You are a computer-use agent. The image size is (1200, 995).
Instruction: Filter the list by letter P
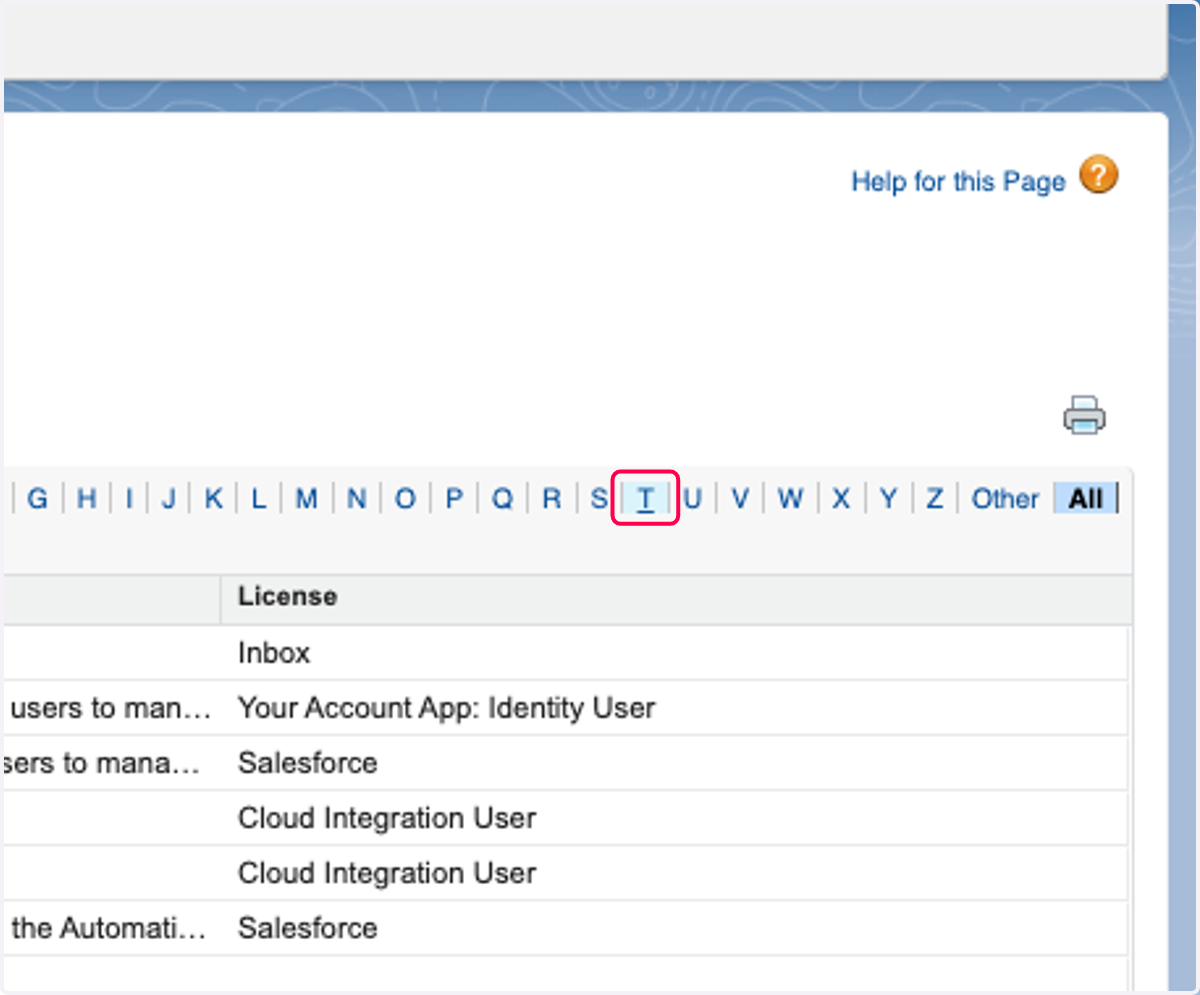[x=454, y=498]
